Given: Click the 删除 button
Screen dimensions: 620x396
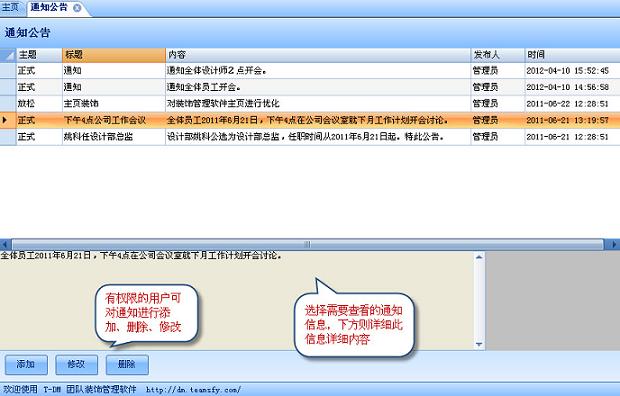Looking at the screenshot, I should 127,364.
